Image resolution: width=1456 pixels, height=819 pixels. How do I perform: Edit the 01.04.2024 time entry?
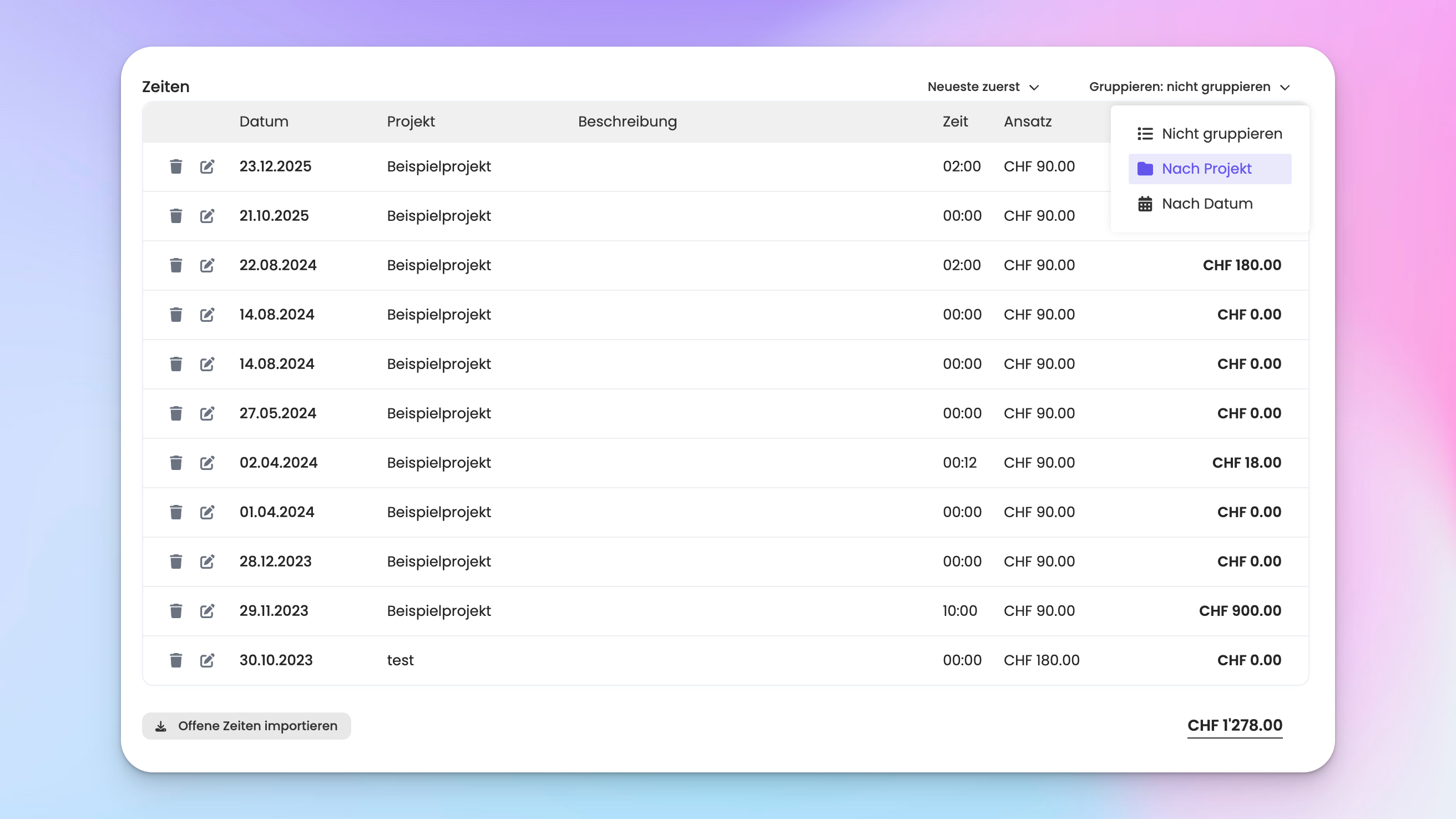pyautogui.click(x=207, y=512)
